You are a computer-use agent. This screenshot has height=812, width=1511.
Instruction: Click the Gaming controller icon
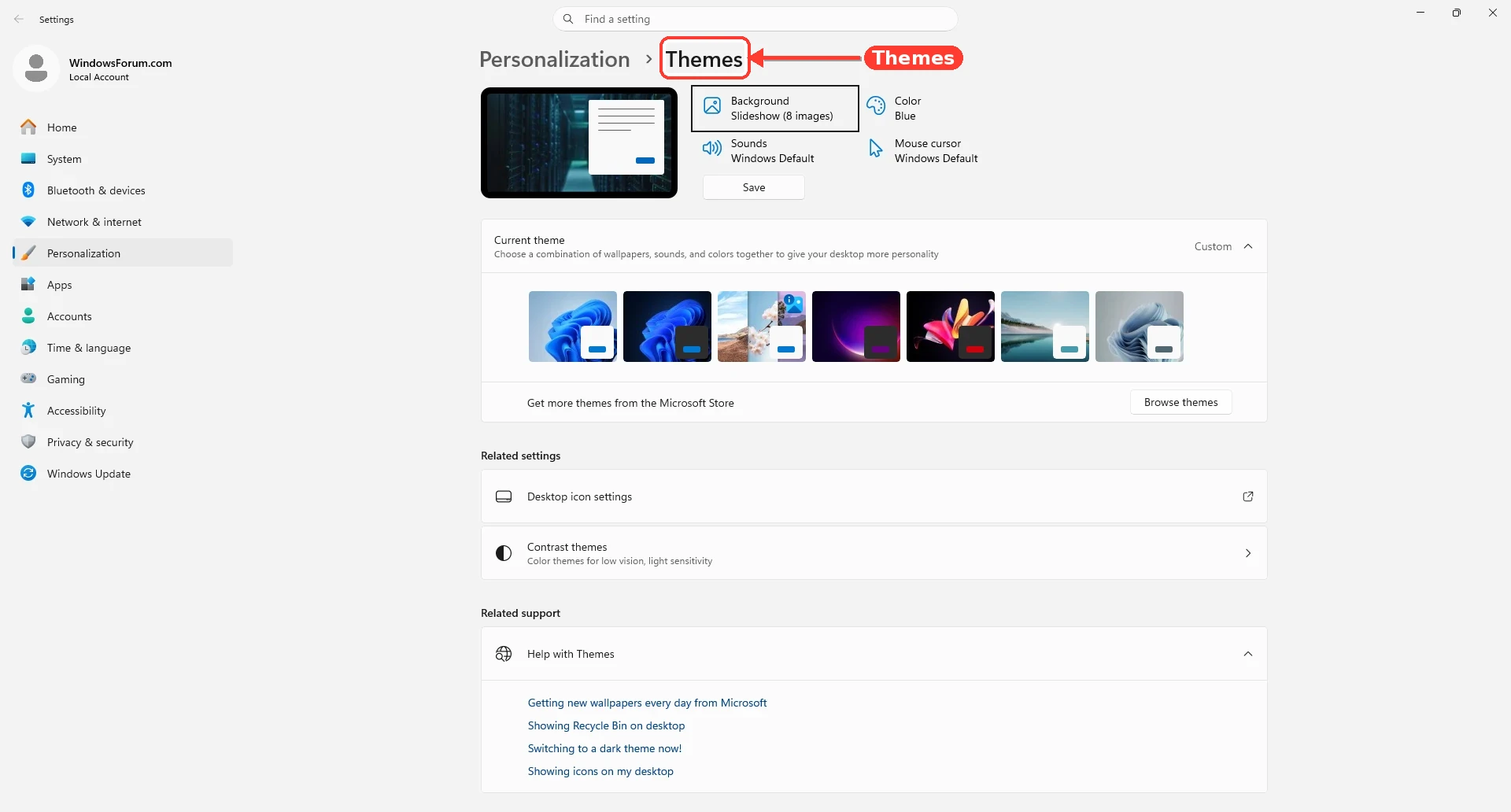point(28,379)
